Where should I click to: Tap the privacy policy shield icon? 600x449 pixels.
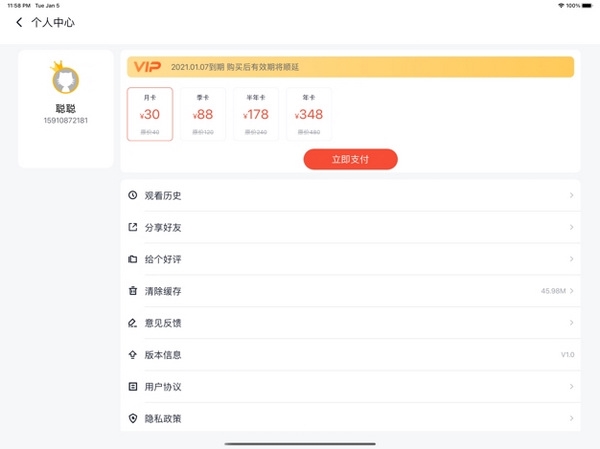132,418
